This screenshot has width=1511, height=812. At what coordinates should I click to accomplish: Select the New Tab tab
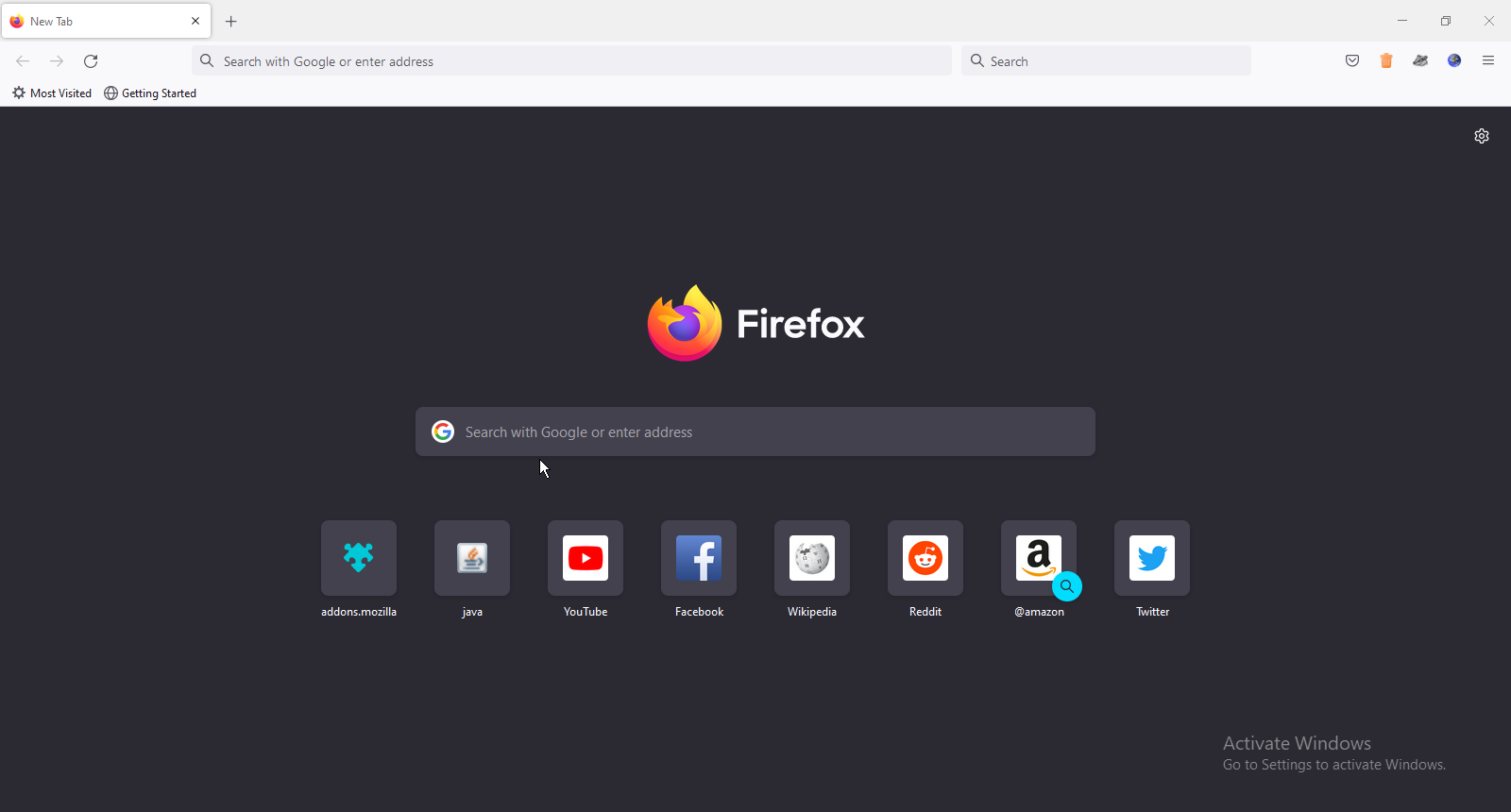(106, 21)
